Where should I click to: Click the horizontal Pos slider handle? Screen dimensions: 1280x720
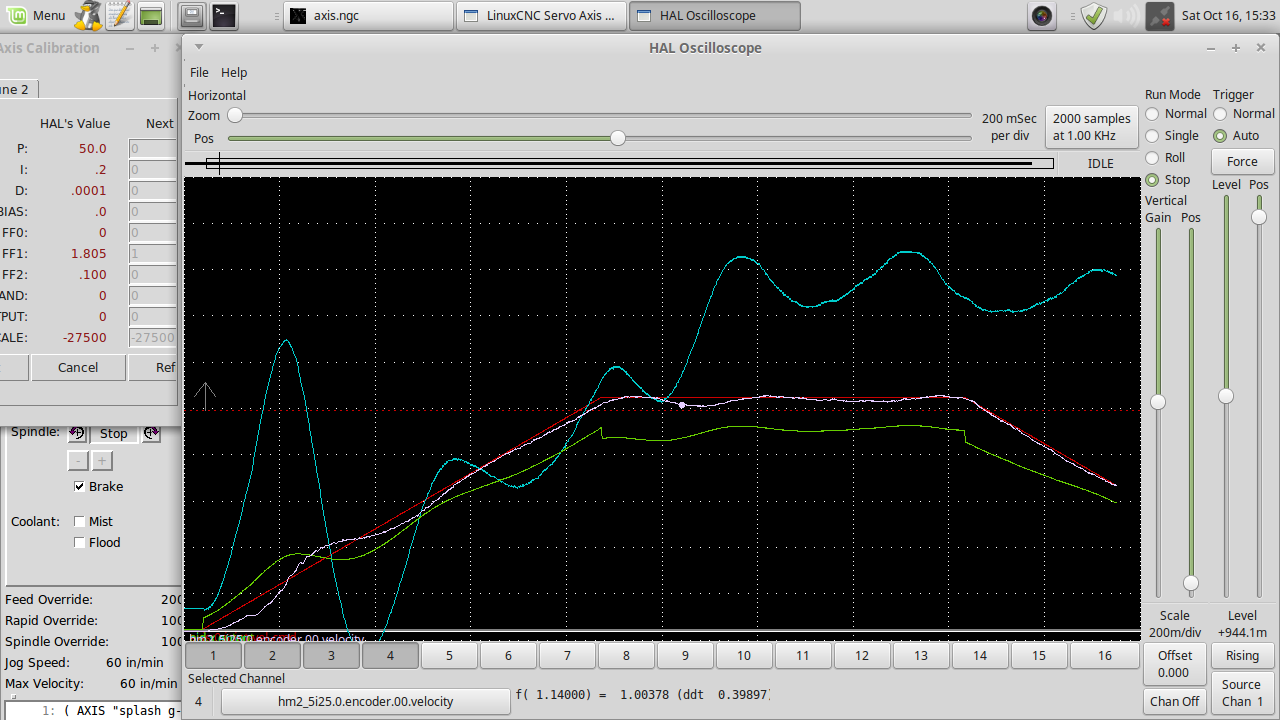[618, 138]
